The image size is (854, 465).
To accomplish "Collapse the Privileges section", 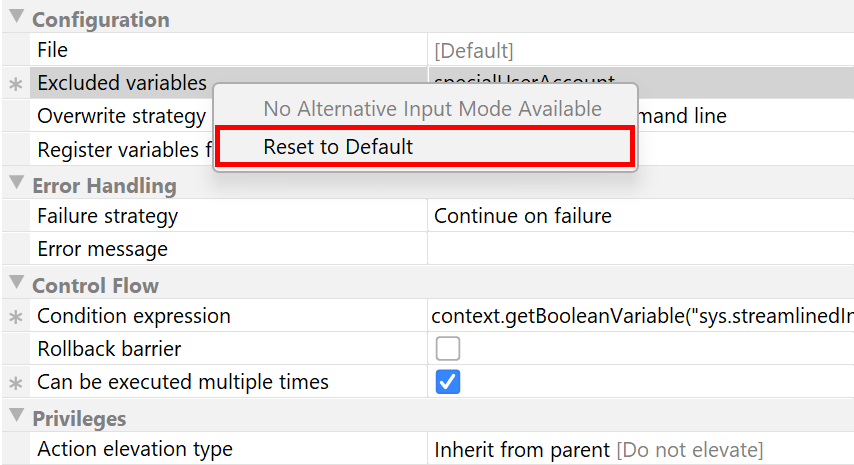I will click(x=16, y=417).
